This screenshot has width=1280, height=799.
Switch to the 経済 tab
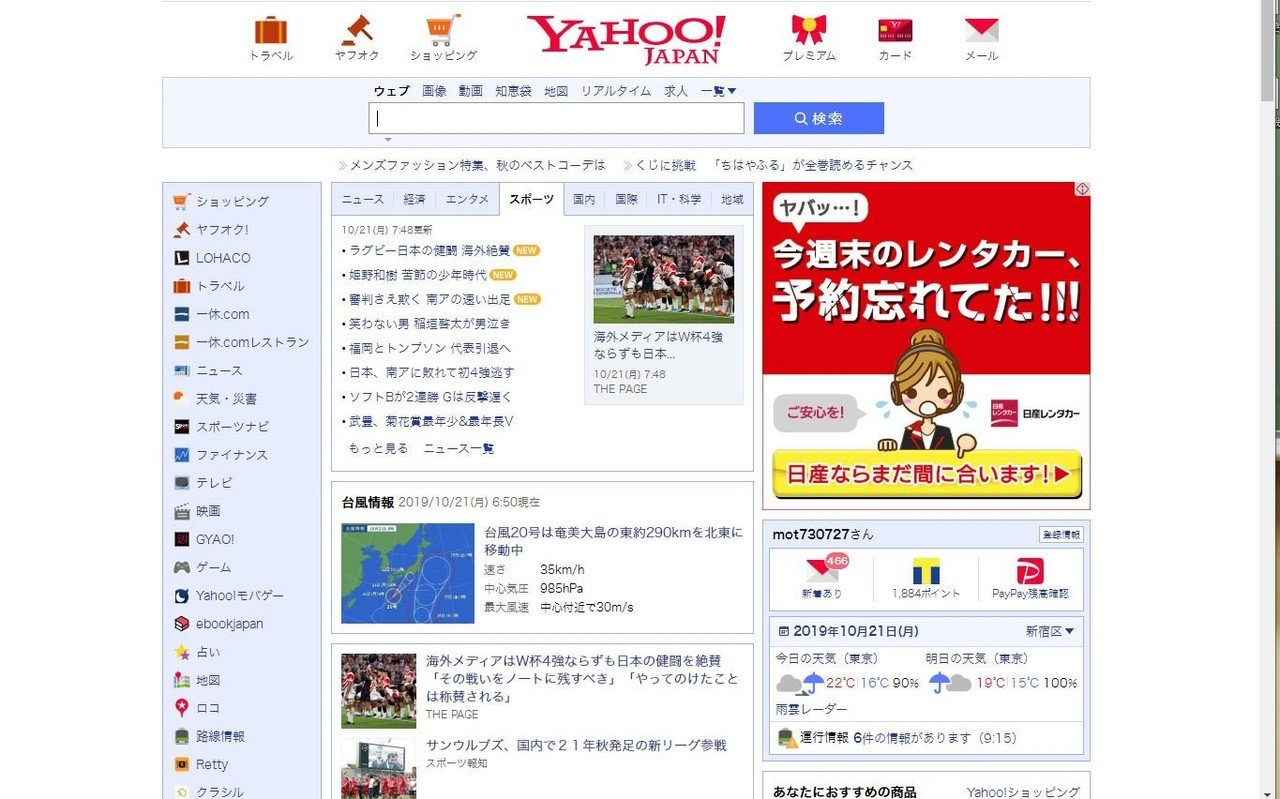click(414, 199)
